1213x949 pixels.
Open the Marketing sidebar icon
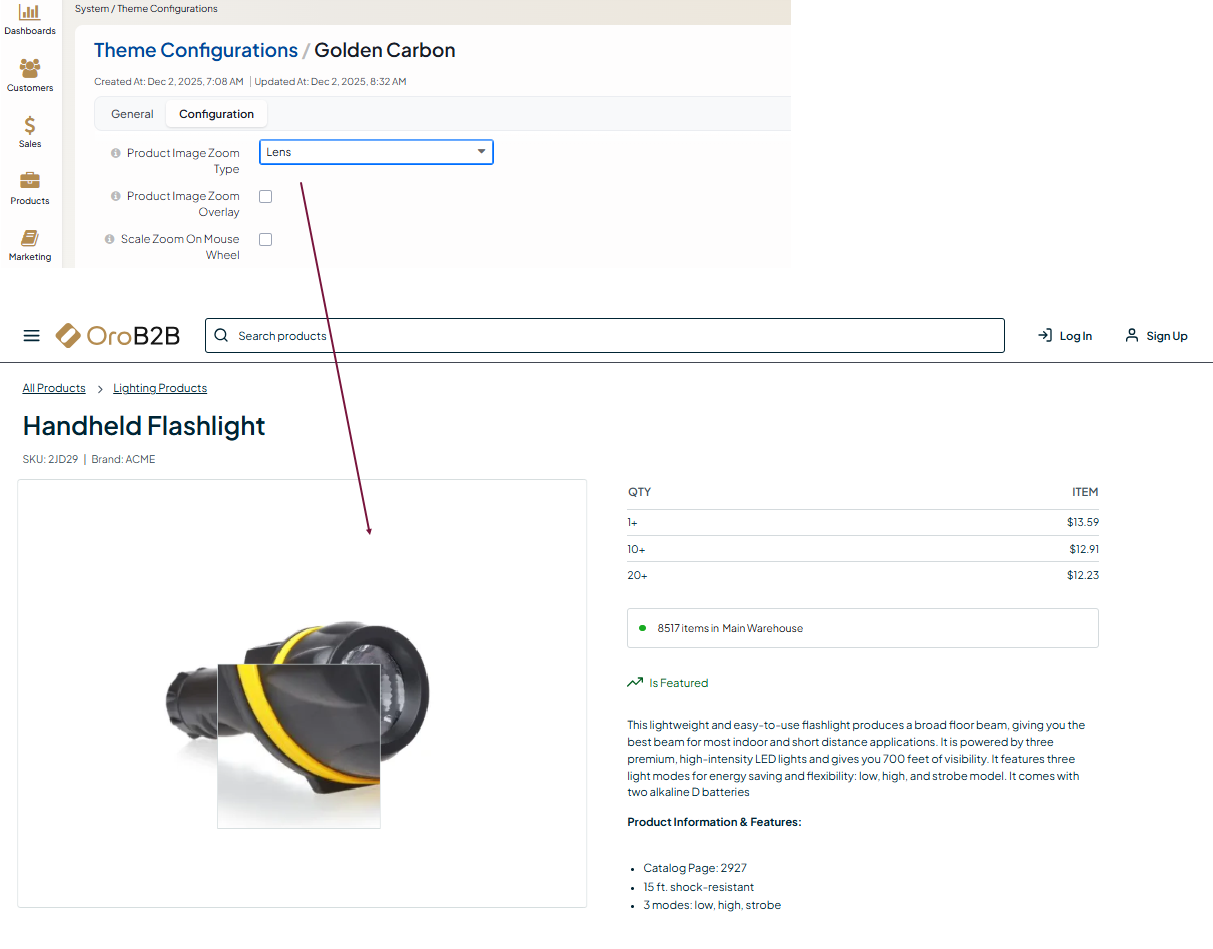click(30, 243)
